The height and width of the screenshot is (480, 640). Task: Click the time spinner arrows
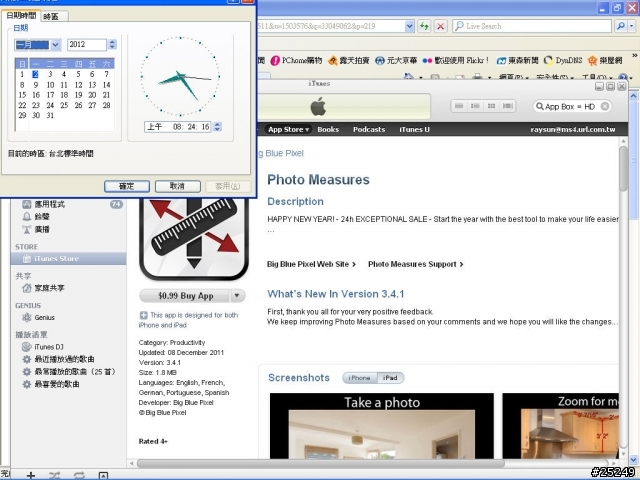click(218, 127)
